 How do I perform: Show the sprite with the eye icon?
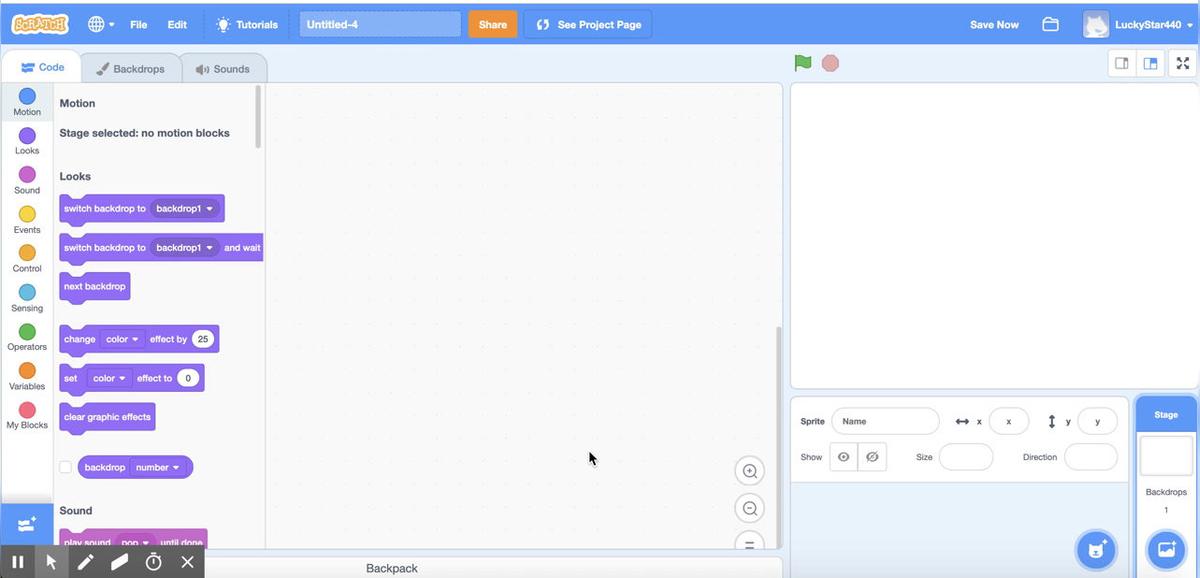[844, 457]
